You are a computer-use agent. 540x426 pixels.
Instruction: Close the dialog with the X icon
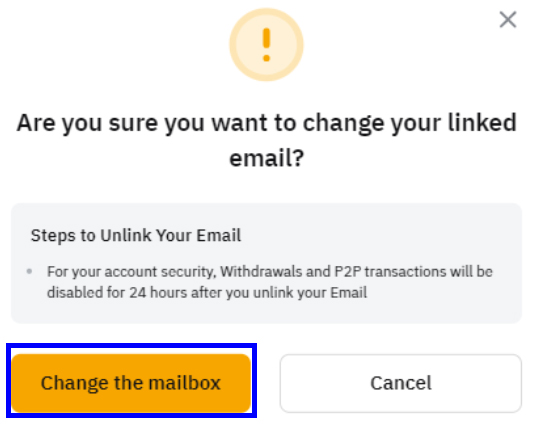pos(508,20)
